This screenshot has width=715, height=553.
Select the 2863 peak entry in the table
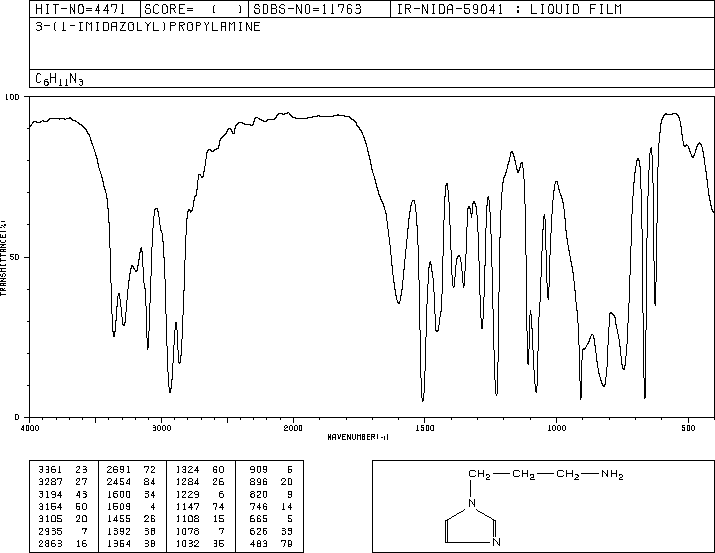click(63, 543)
